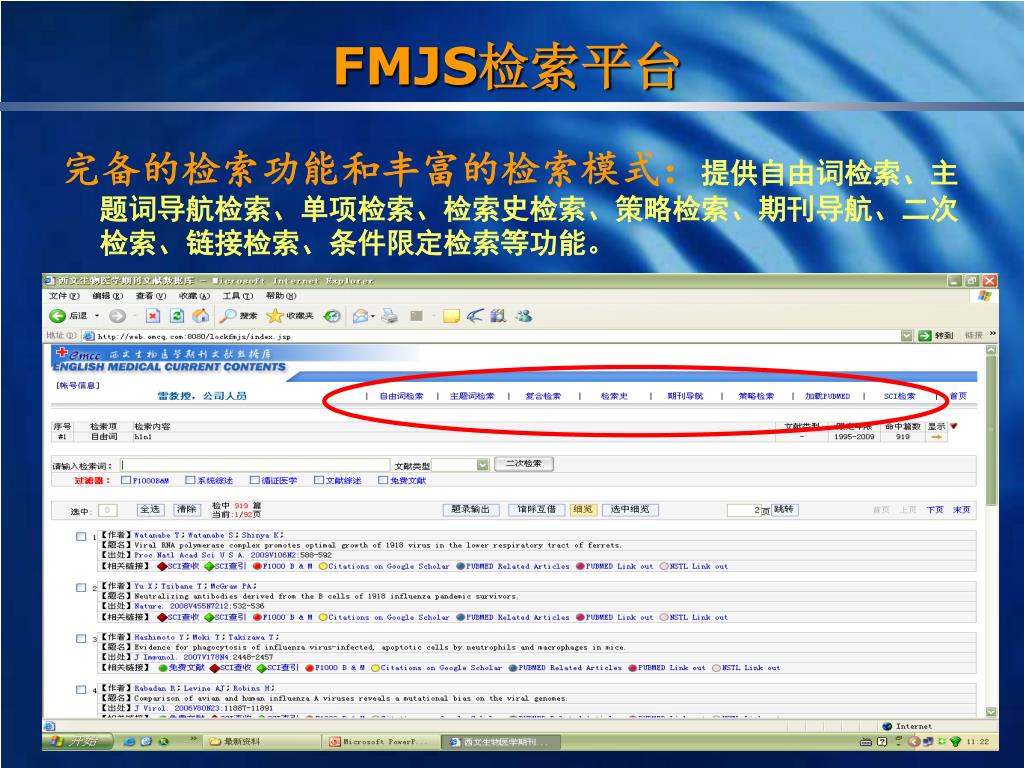Select result 2 checkbox for Yu X
The width and height of the screenshot is (1024, 768).
81,588
